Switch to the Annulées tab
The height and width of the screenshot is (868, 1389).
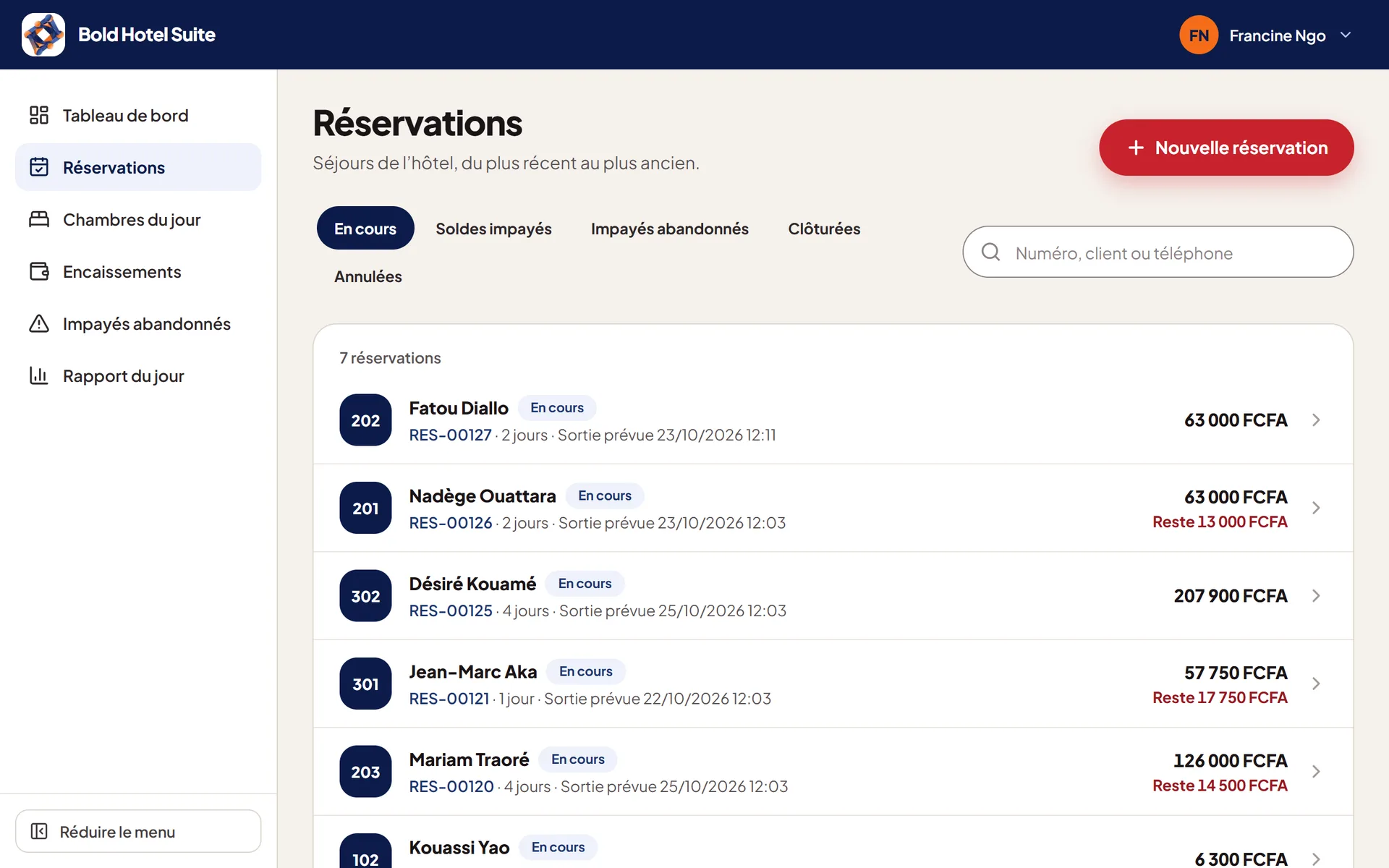click(368, 276)
